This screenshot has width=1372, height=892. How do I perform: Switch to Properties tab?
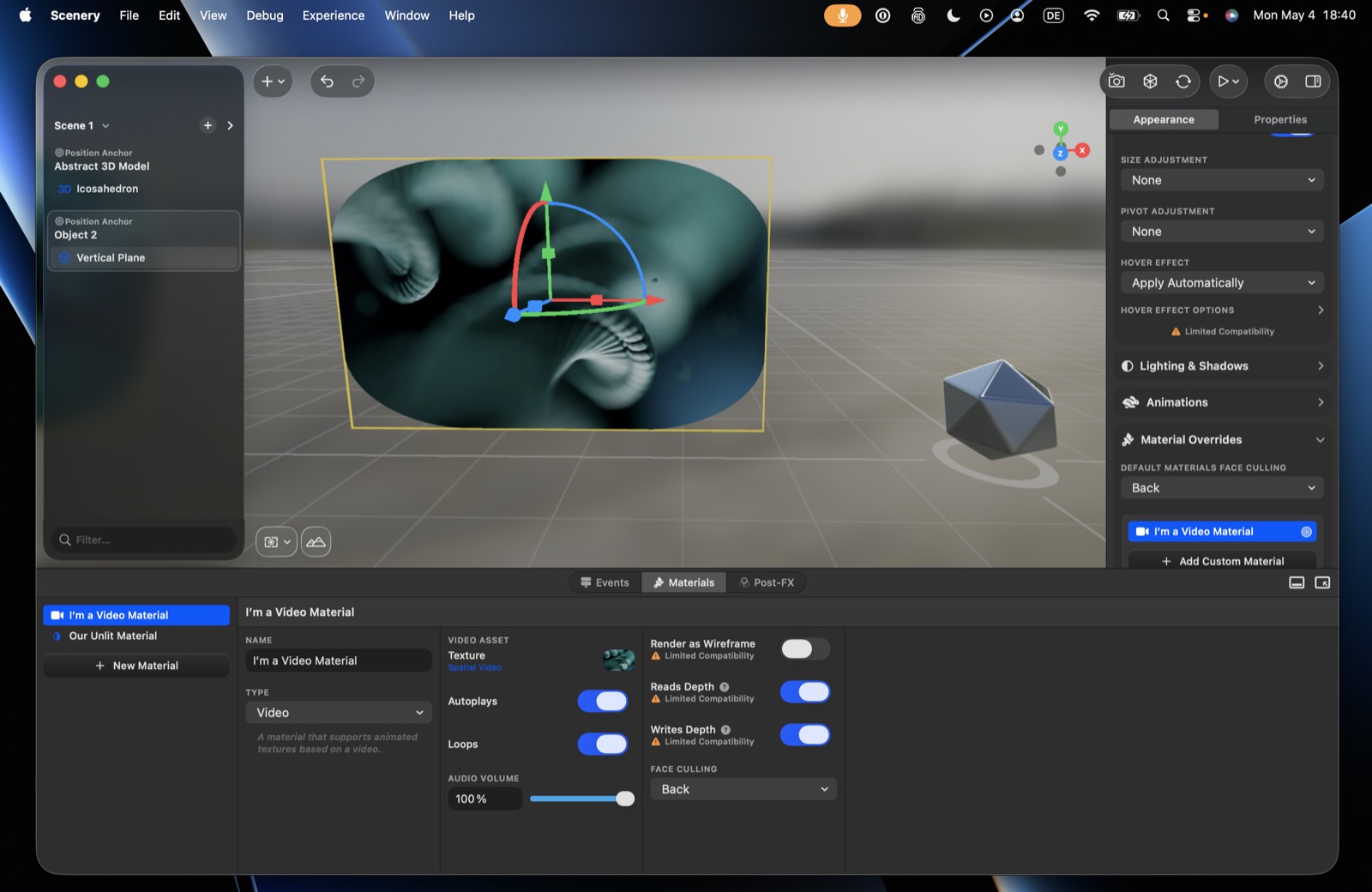[1280, 120]
